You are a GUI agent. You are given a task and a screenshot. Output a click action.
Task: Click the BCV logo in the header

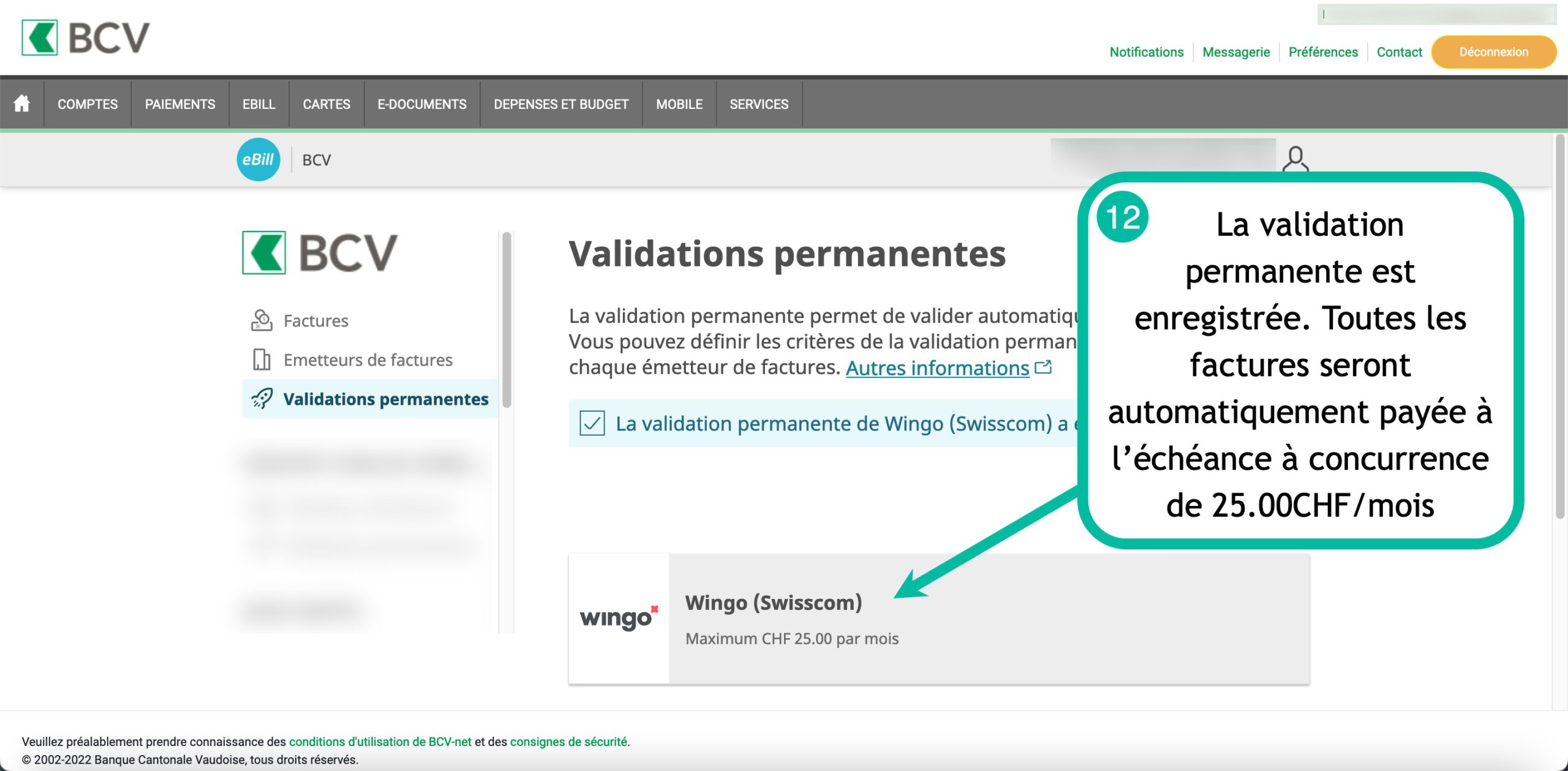86,38
